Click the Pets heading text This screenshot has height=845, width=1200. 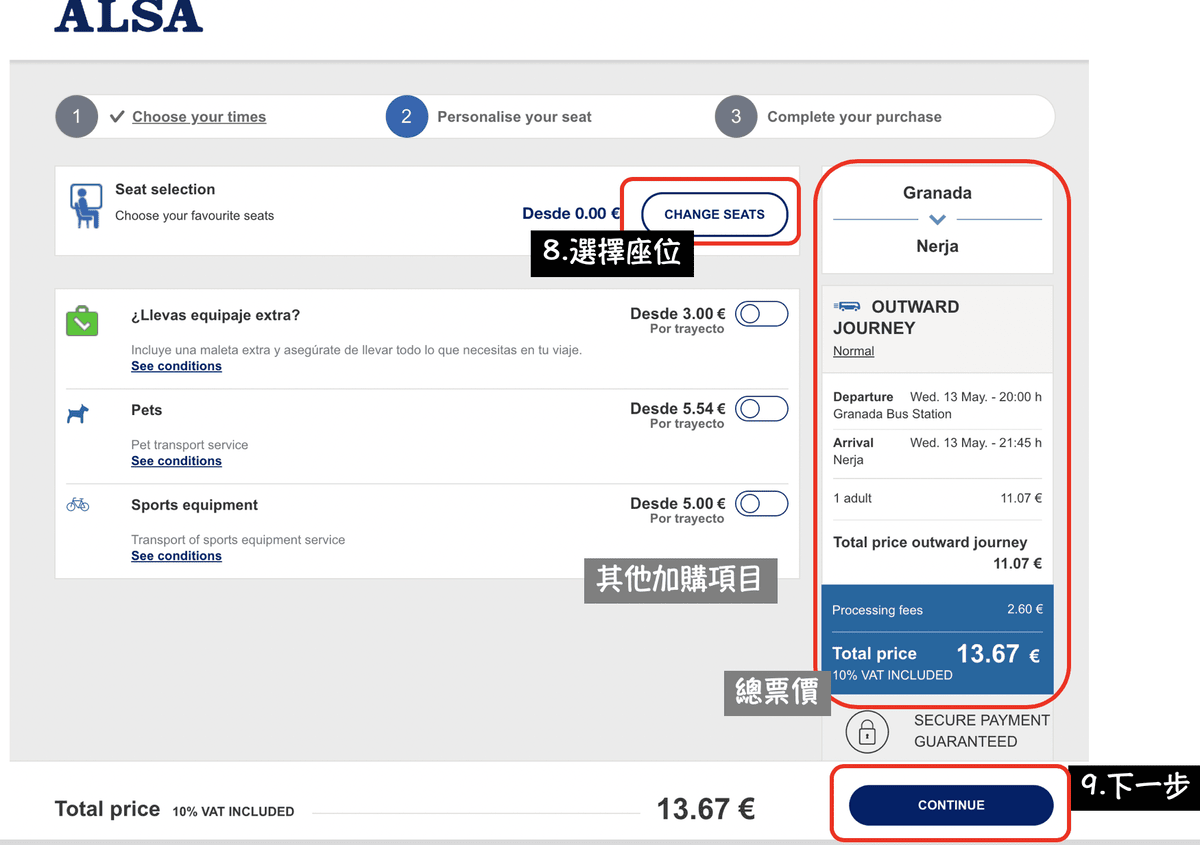(146, 410)
